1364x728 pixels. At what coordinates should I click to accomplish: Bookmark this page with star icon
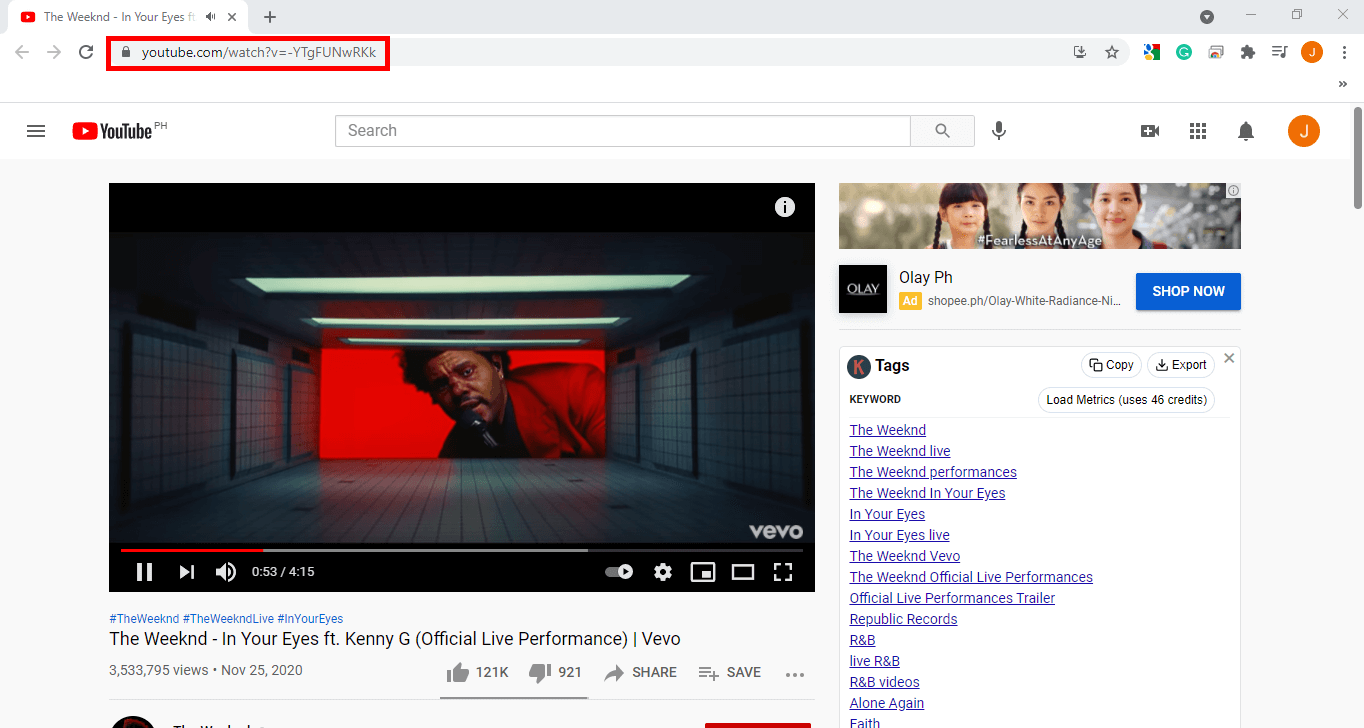[1111, 52]
